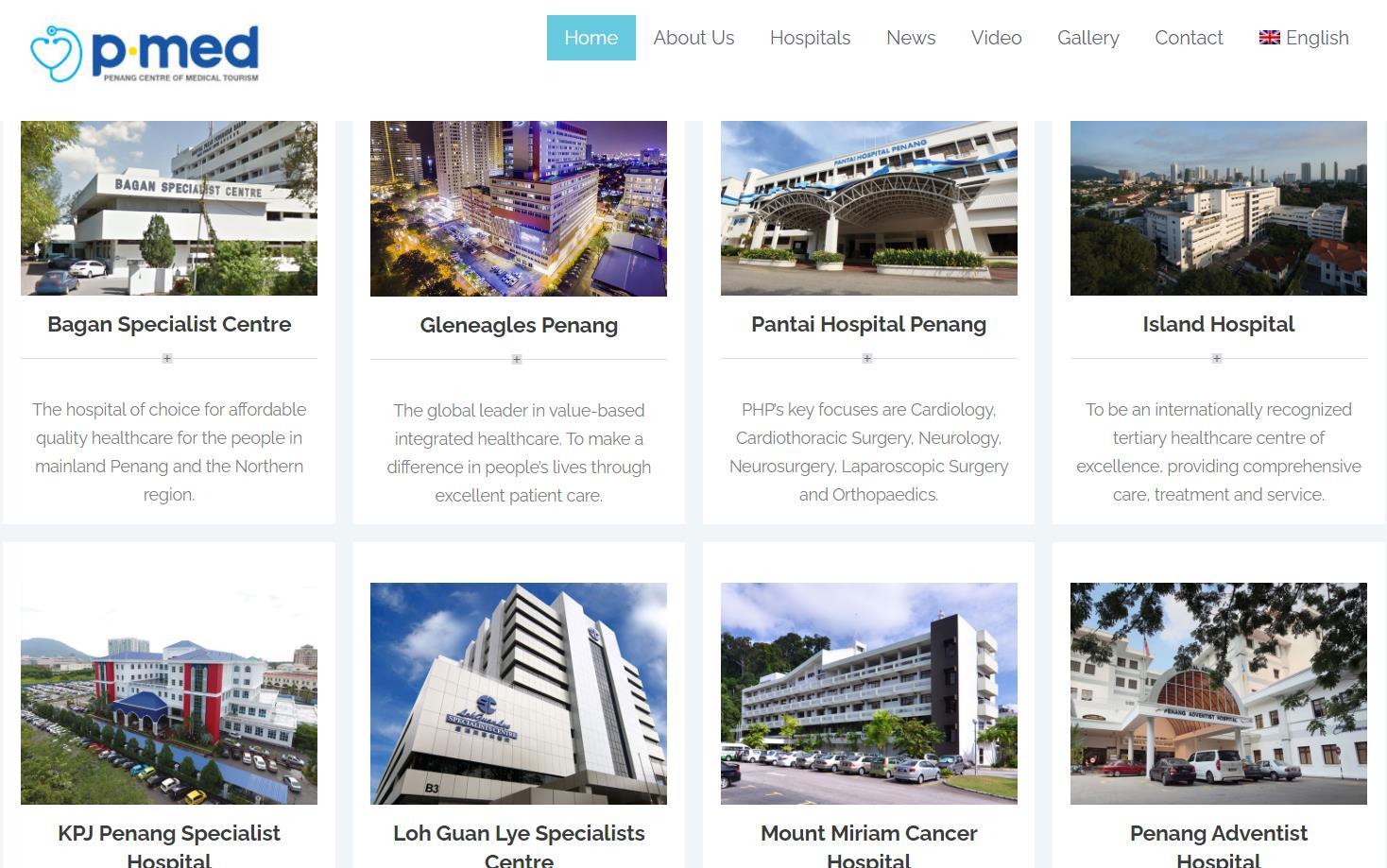
Task: Select the Video menu item
Action: point(997,38)
